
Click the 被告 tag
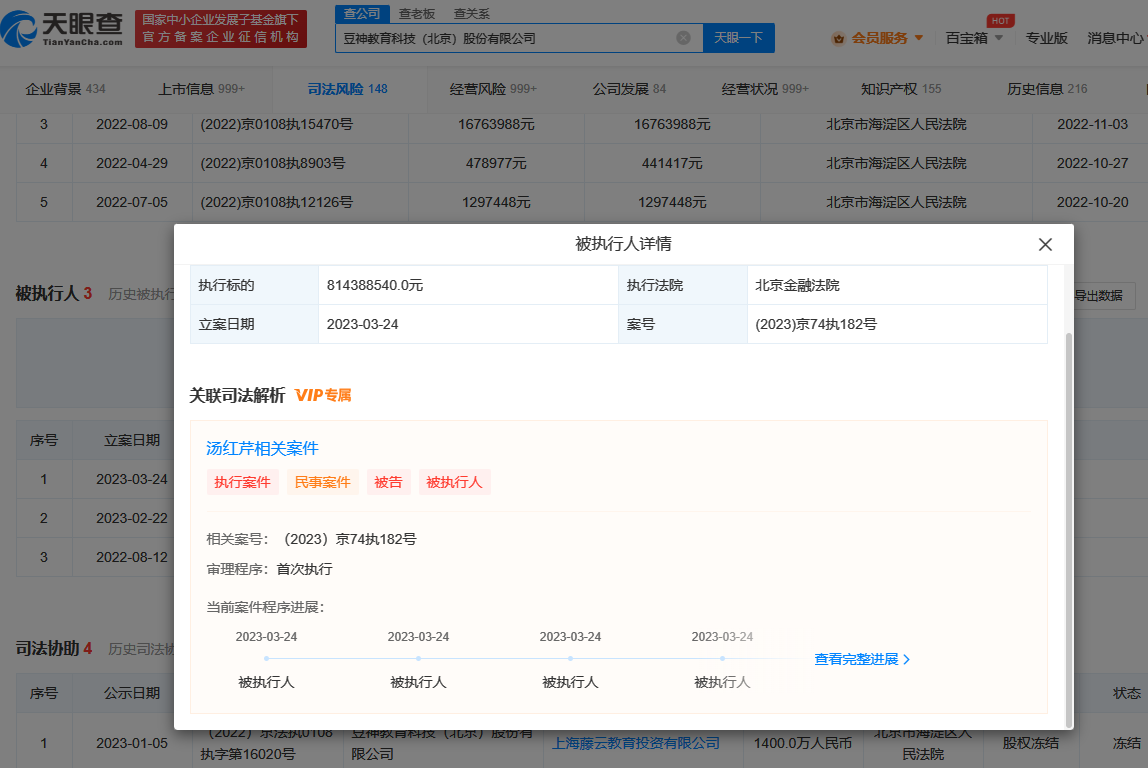click(388, 482)
